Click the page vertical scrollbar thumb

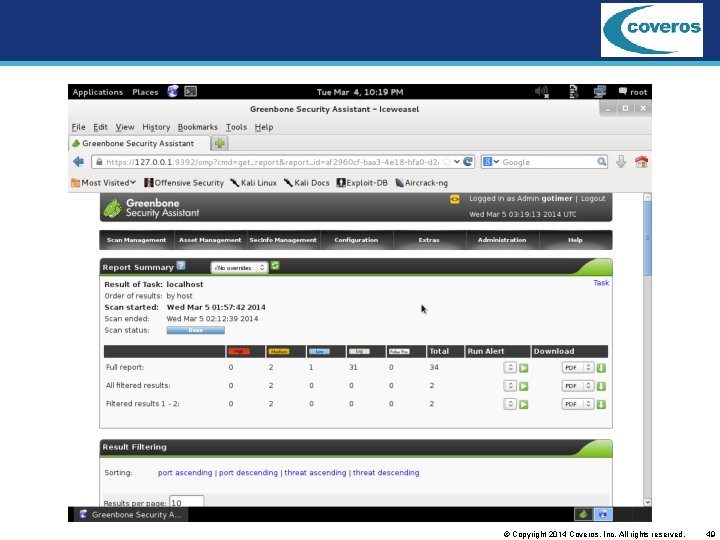[647, 239]
